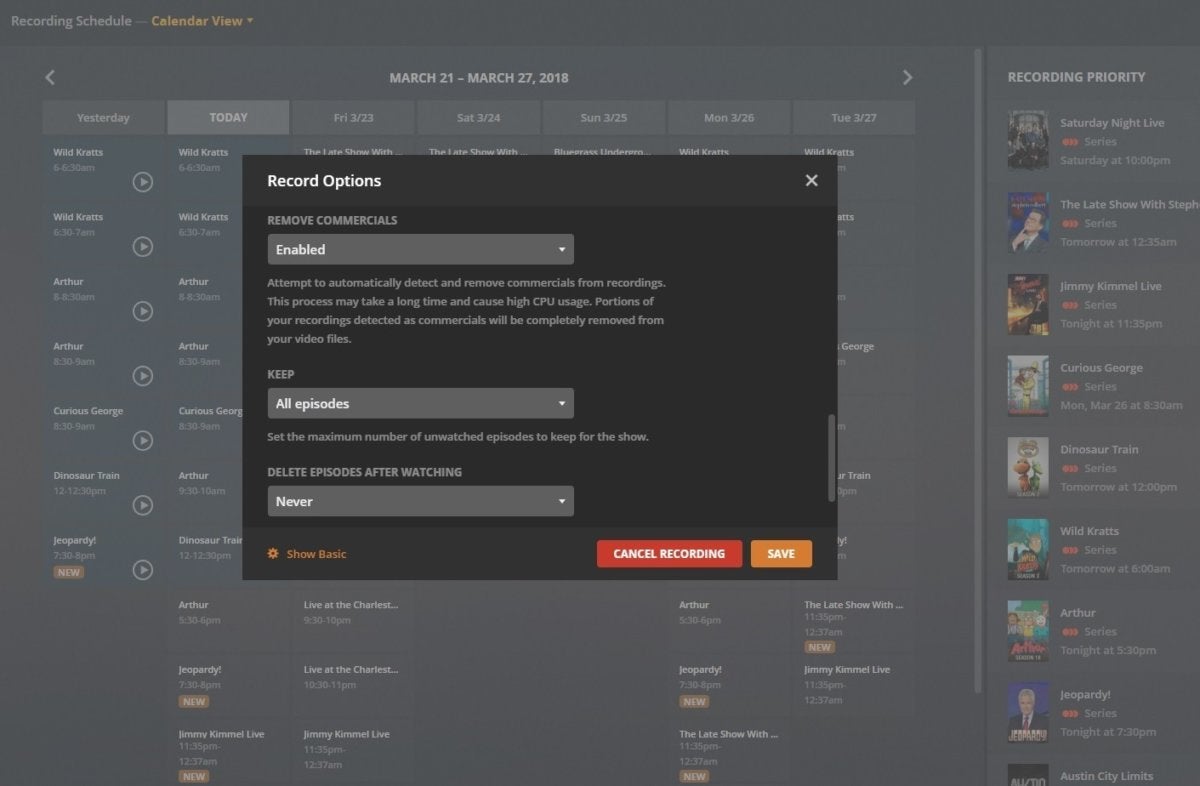This screenshot has width=1200, height=786.
Task: Click the series icon under Jimmy Kimmel Live priority
Action: coord(1070,305)
